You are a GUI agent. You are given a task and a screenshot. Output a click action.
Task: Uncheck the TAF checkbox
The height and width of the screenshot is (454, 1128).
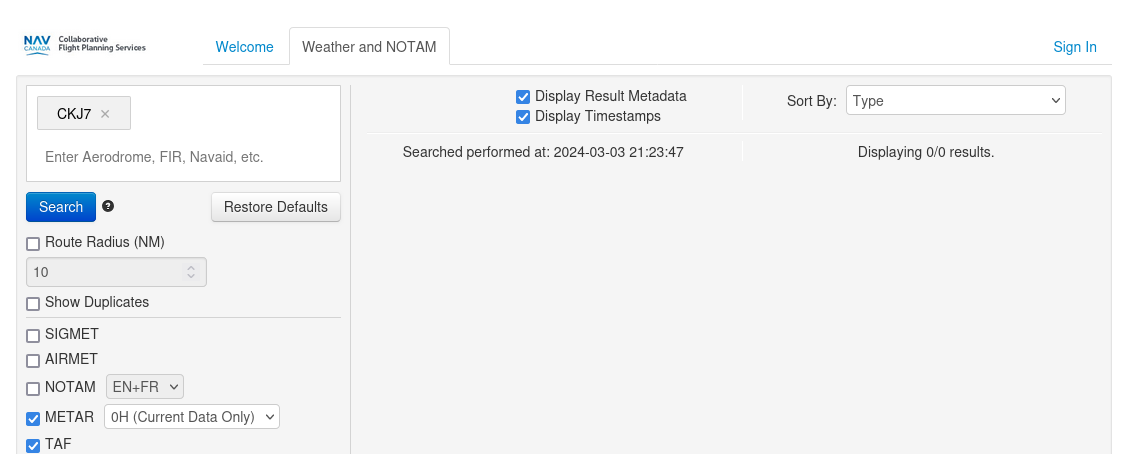(x=33, y=445)
